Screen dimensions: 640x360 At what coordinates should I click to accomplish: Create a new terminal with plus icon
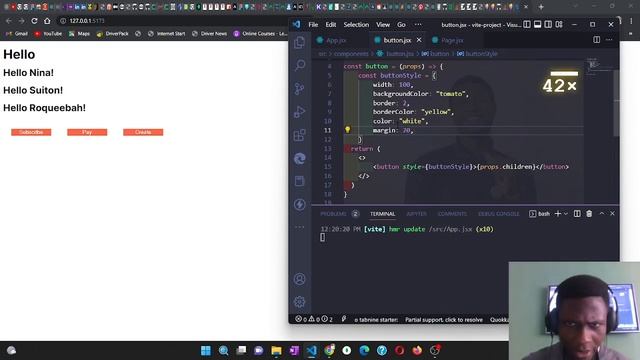tap(558, 213)
